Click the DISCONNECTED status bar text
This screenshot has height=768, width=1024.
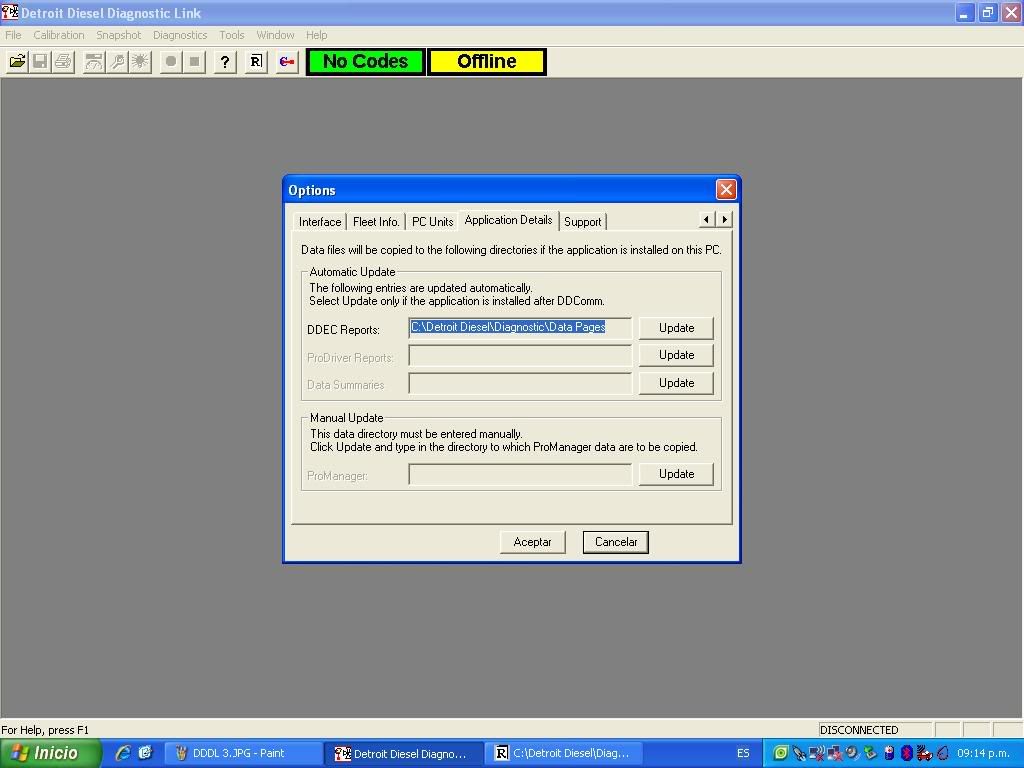(x=859, y=730)
